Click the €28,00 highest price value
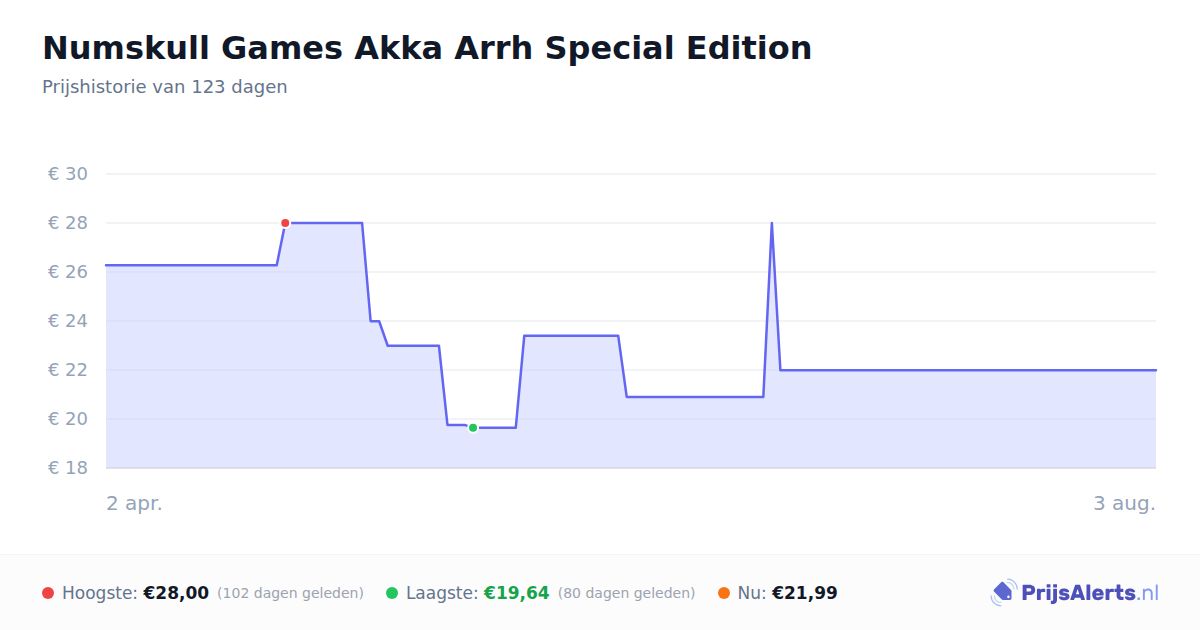This screenshot has height=630, width=1200. point(176,593)
